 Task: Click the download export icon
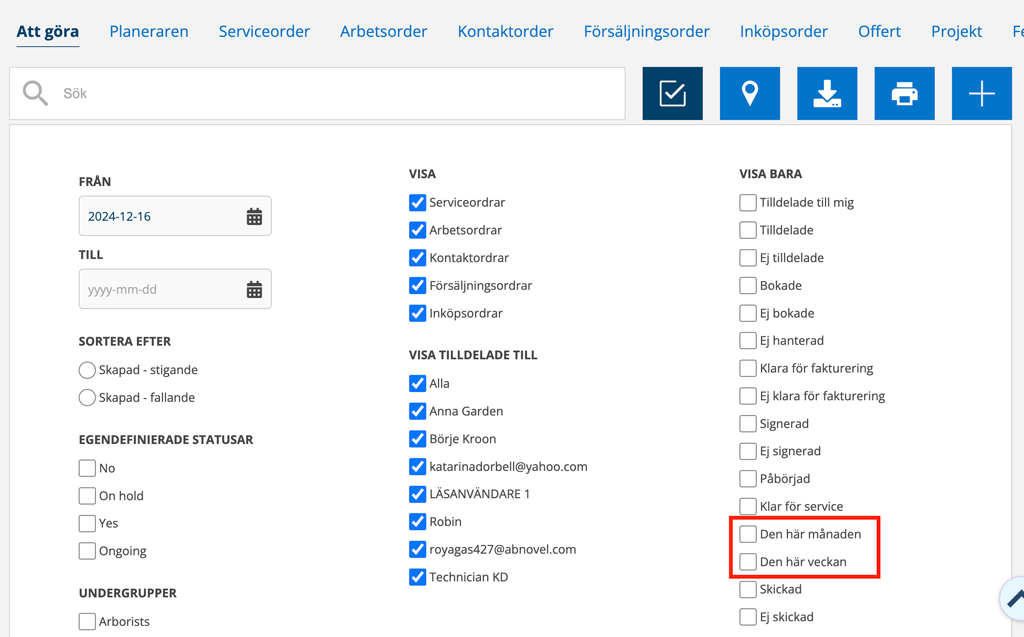(827, 93)
